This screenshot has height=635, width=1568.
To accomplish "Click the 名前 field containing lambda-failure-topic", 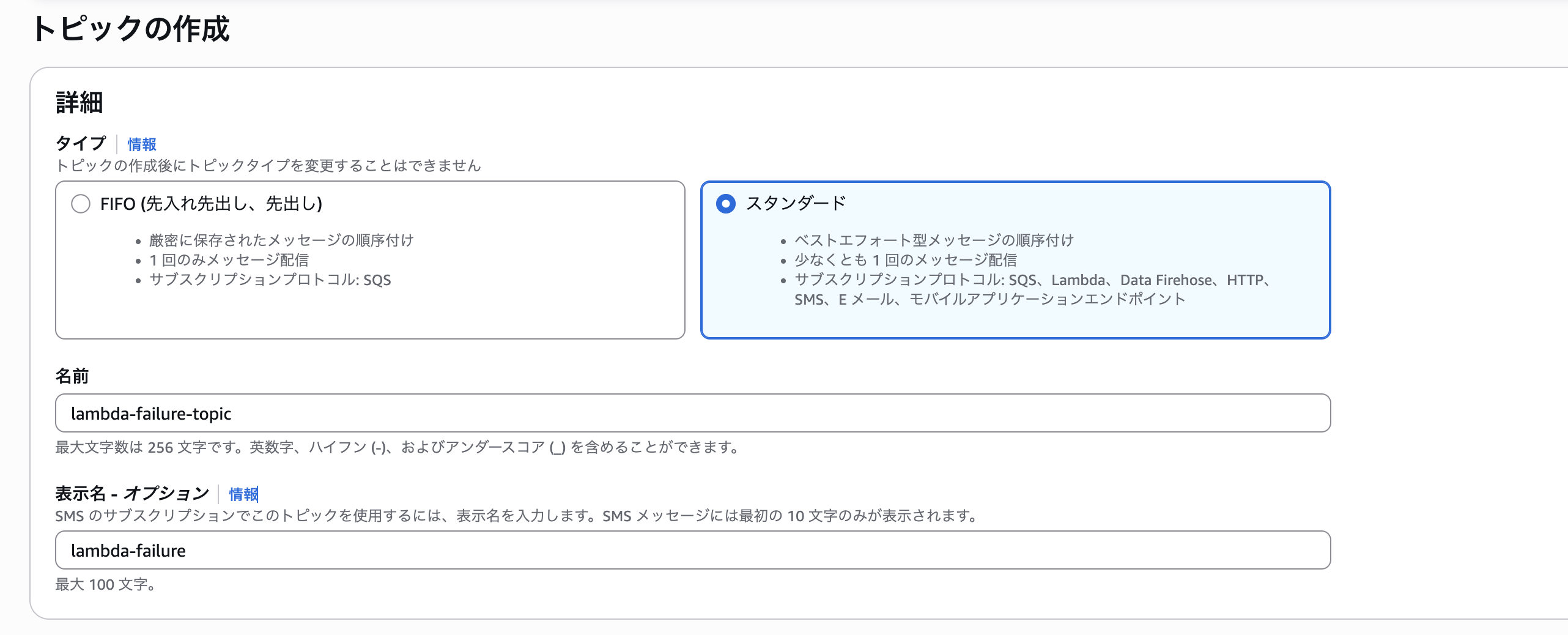I will click(x=692, y=414).
